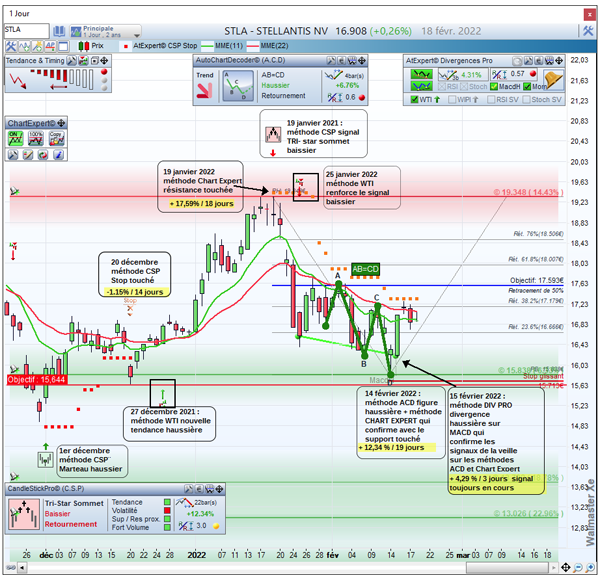Viewport: 600px width, 580px height.
Task: Add an indicator with the curve-plus icon
Action: coord(24,46)
